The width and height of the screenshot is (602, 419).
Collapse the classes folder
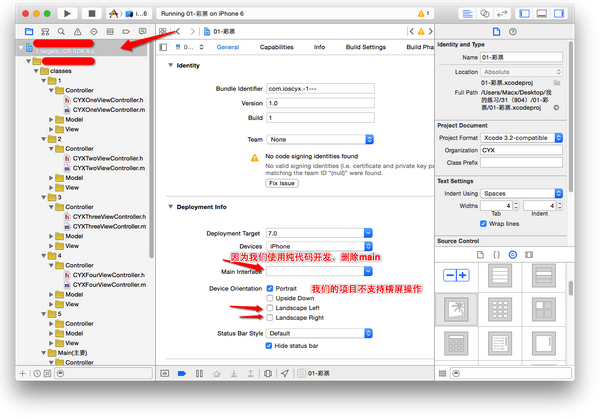(36, 71)
